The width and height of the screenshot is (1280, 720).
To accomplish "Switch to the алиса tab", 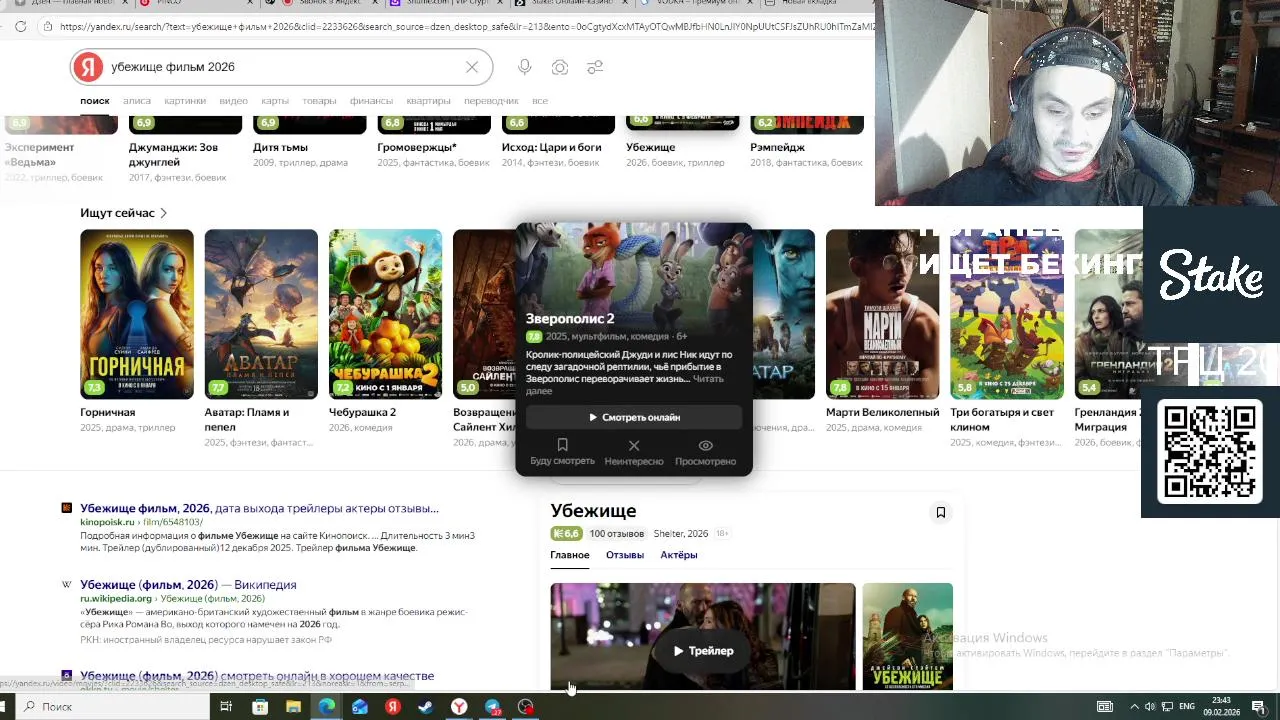I will [137, 101].
